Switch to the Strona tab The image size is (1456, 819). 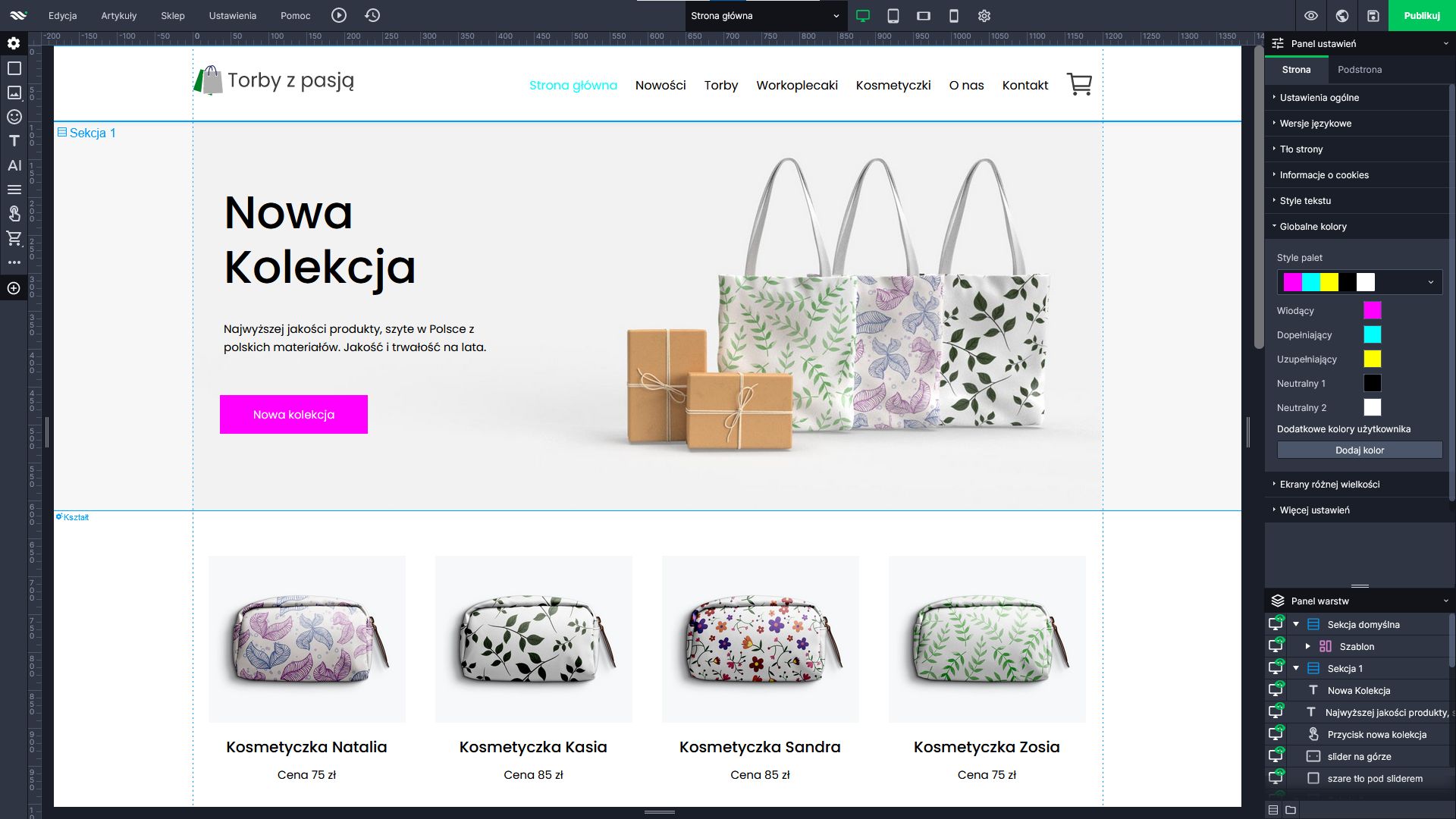pos(1296,69)
